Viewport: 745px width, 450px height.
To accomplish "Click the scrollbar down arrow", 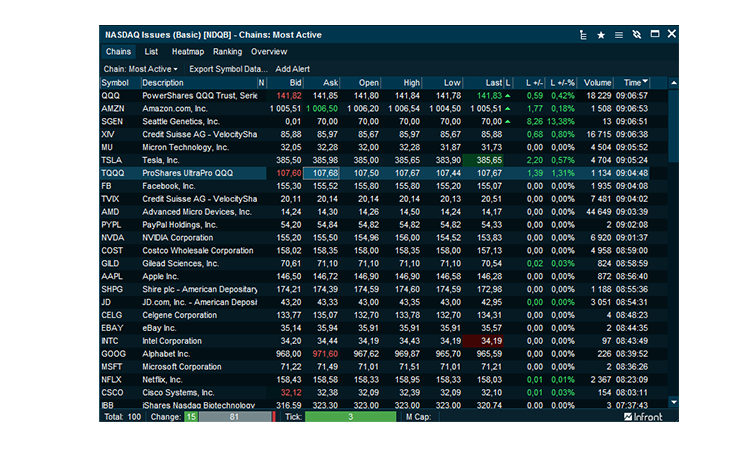I will tap(673, 402).
